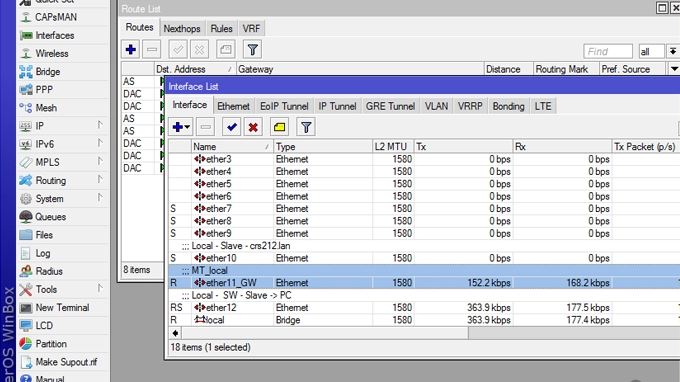Open the Route List column chooser dropdown arrow

point(673,69)
